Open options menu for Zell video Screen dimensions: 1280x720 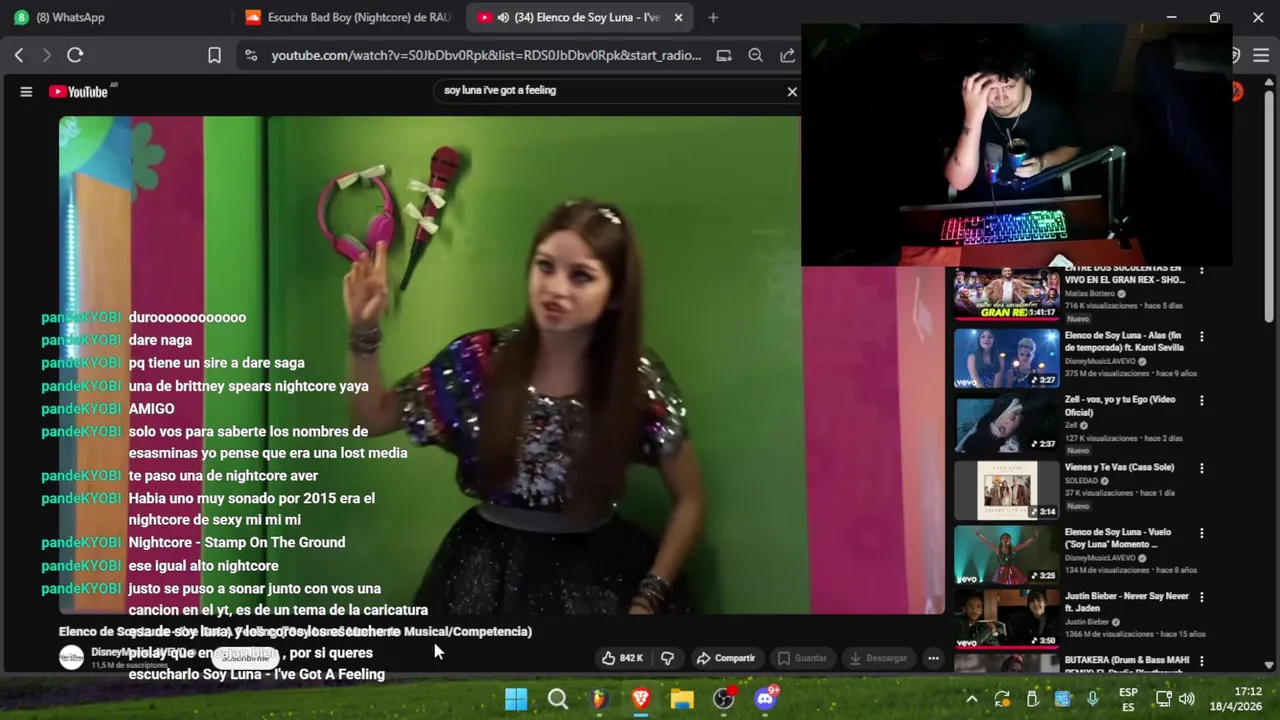click(x=1202, y=402)
